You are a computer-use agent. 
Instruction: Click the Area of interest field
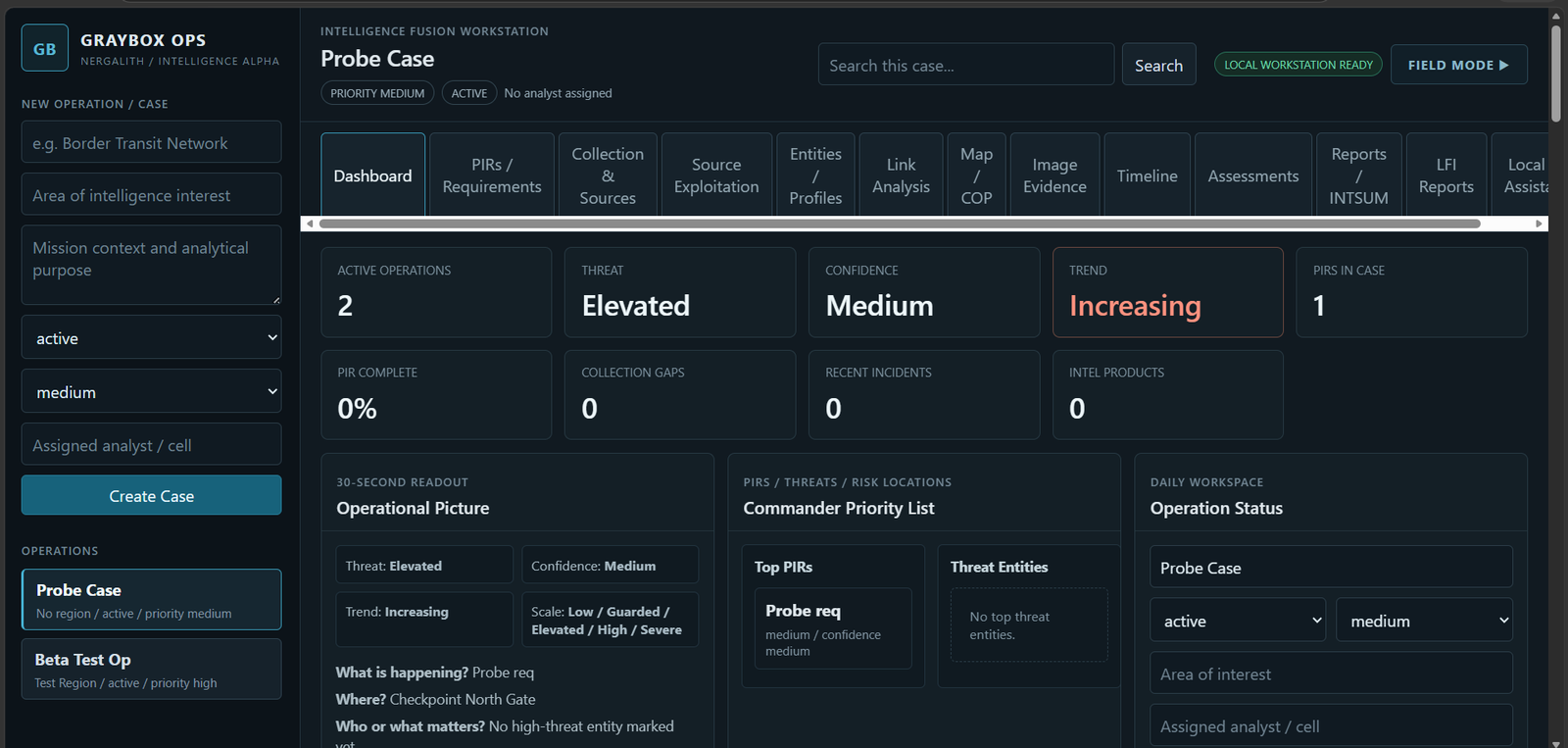pos(1331,673)
